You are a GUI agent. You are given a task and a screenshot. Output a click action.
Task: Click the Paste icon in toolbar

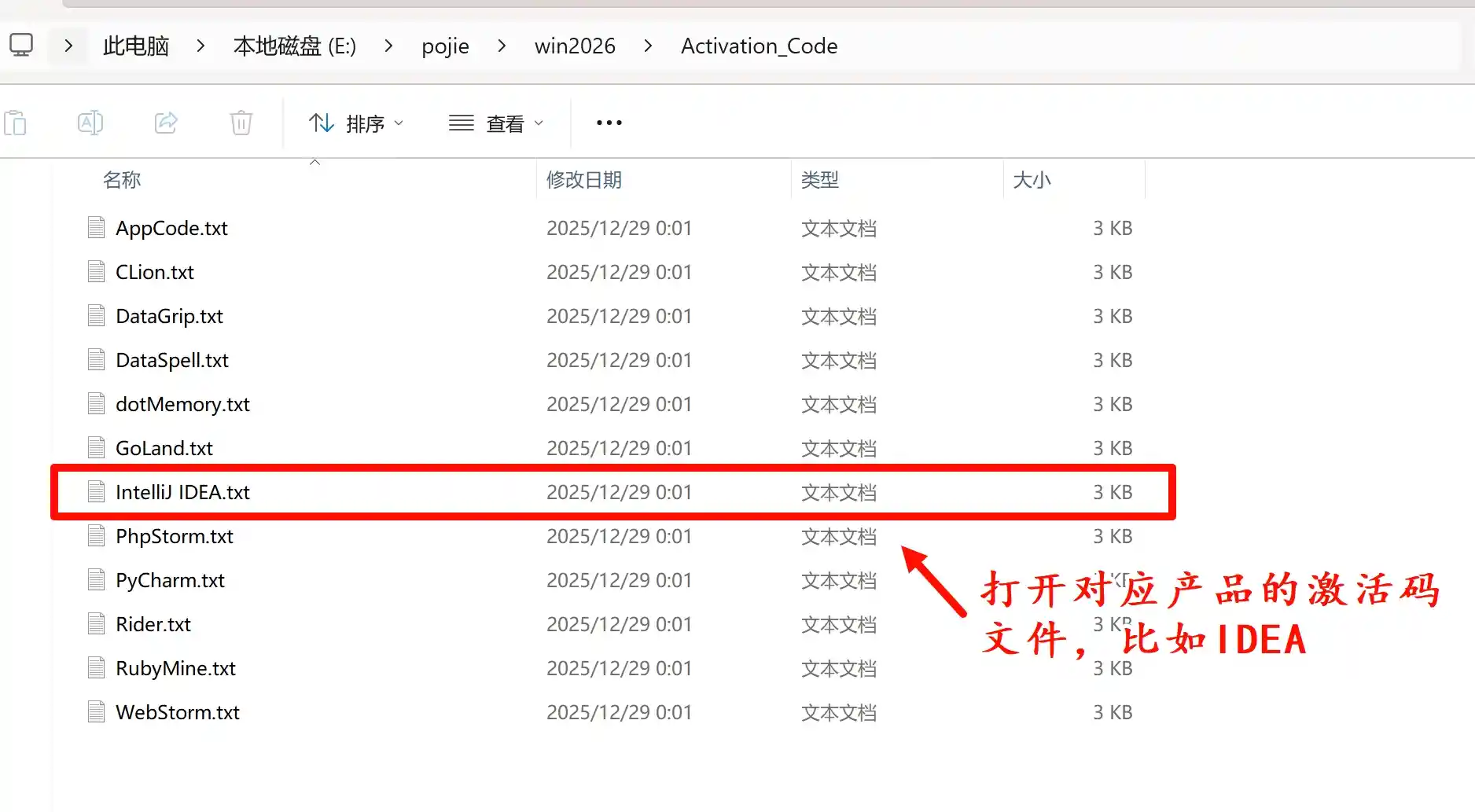(x=16, y=123)
